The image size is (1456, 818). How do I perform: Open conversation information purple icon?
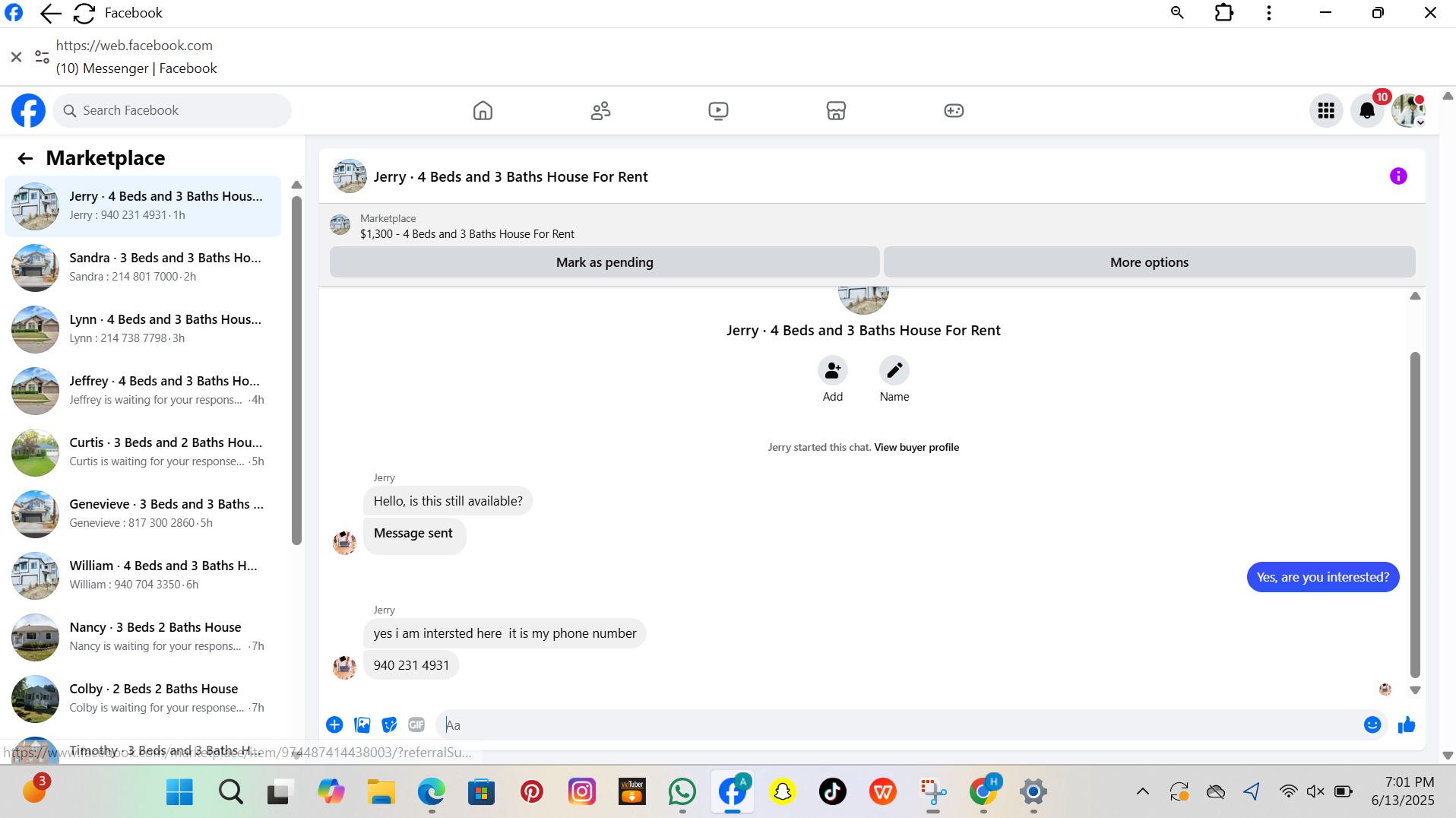[1398, 176]
